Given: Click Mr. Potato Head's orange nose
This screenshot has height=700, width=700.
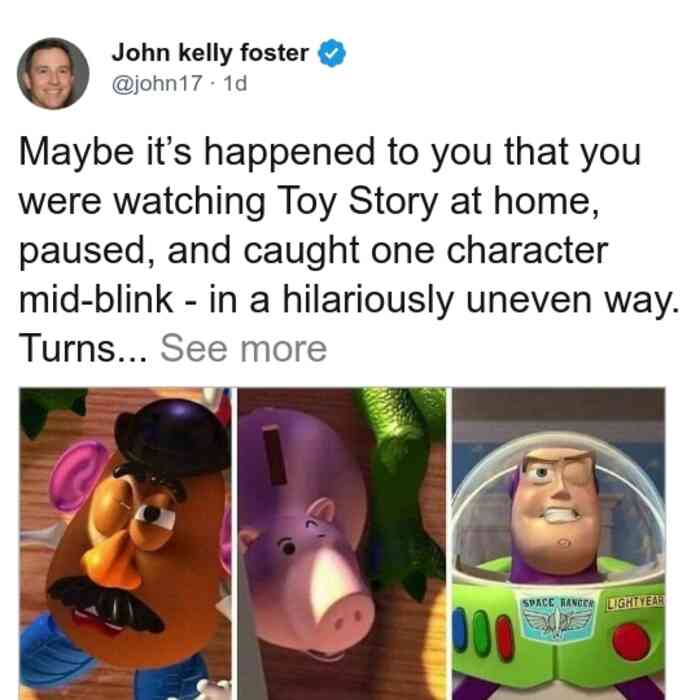Looking at the screenshot, I should 113,559.
